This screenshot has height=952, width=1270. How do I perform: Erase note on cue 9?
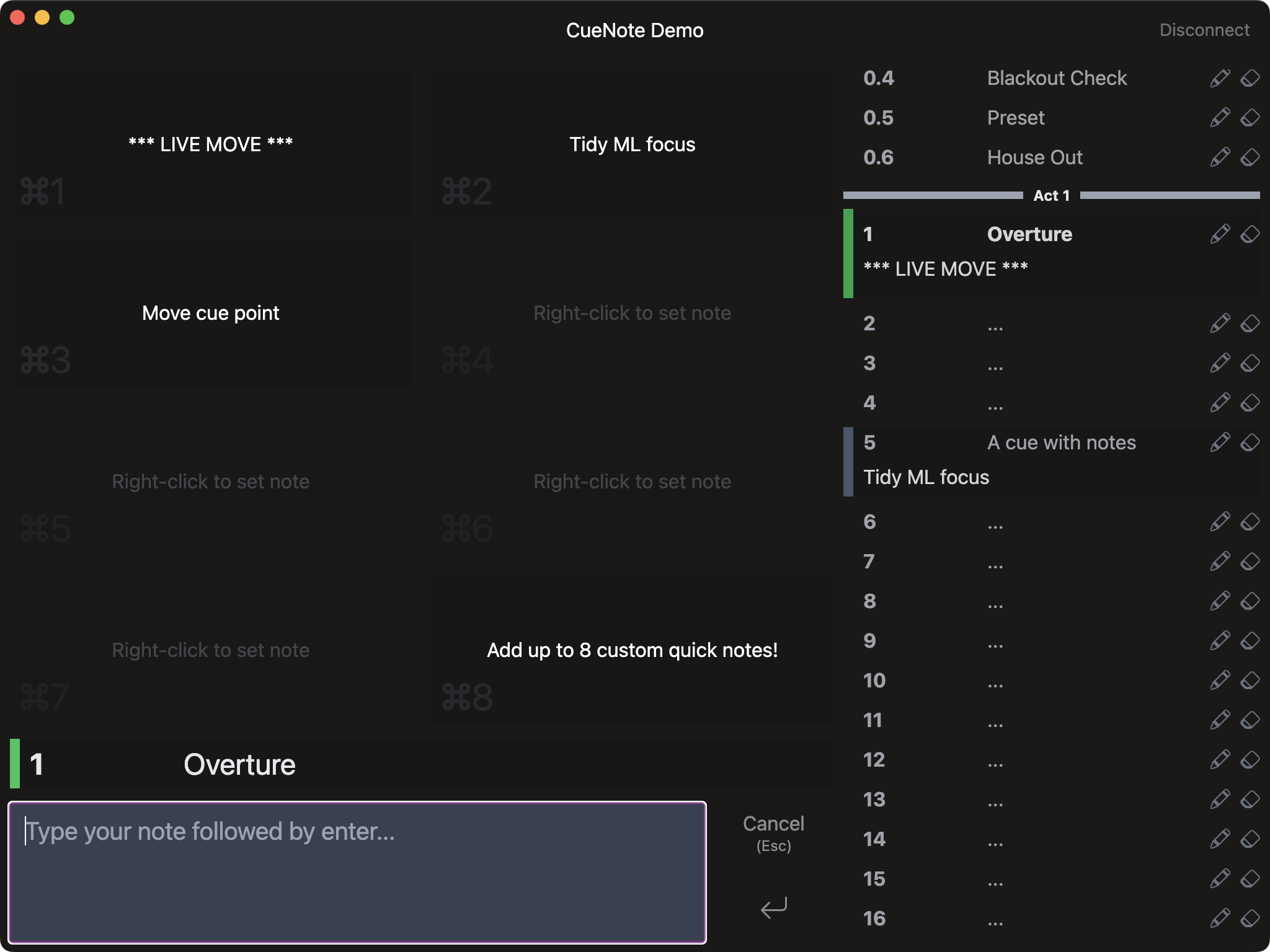[1250, 641]
